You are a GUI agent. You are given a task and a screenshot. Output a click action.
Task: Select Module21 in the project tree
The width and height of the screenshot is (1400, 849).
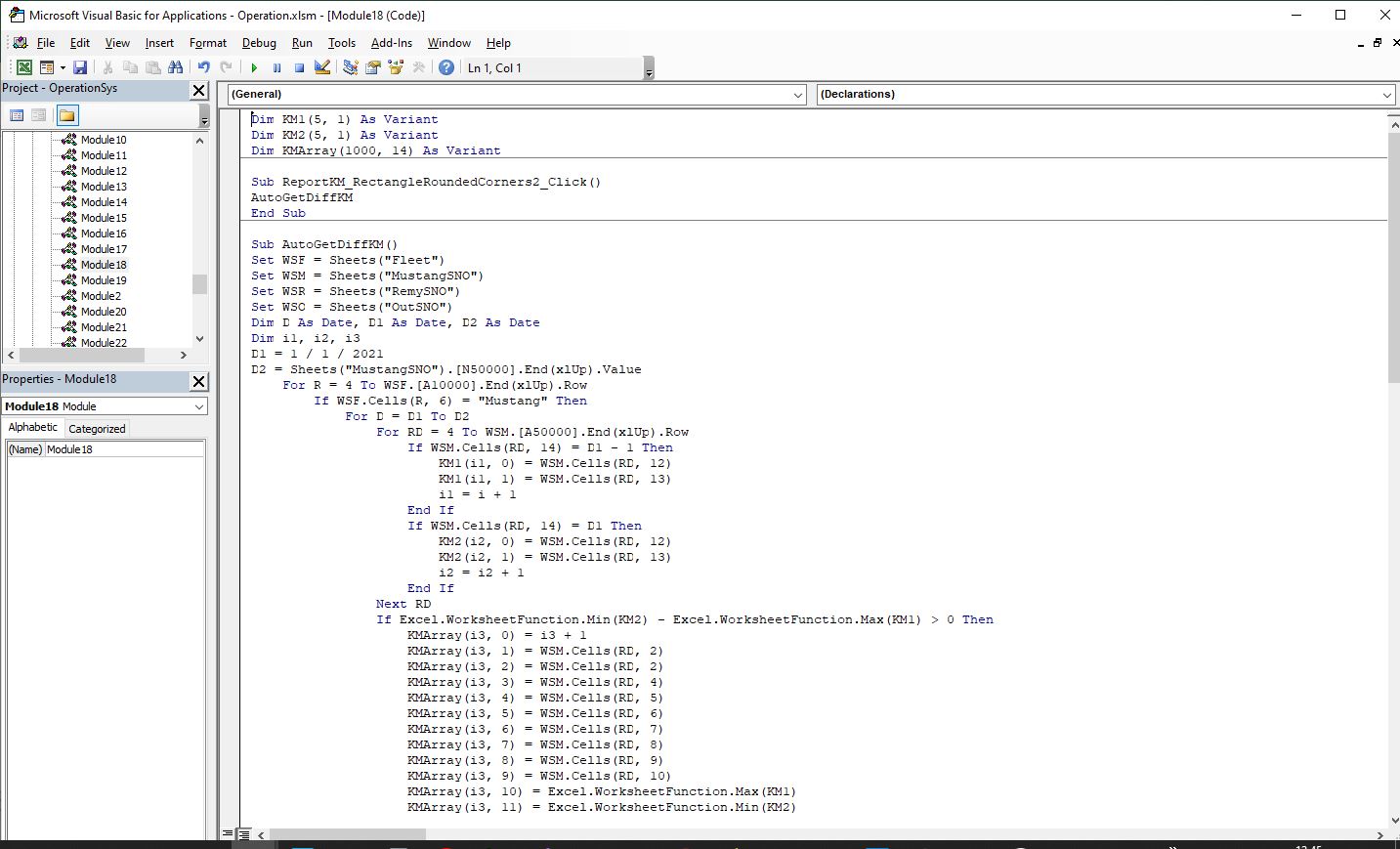(x=104, y=327)
